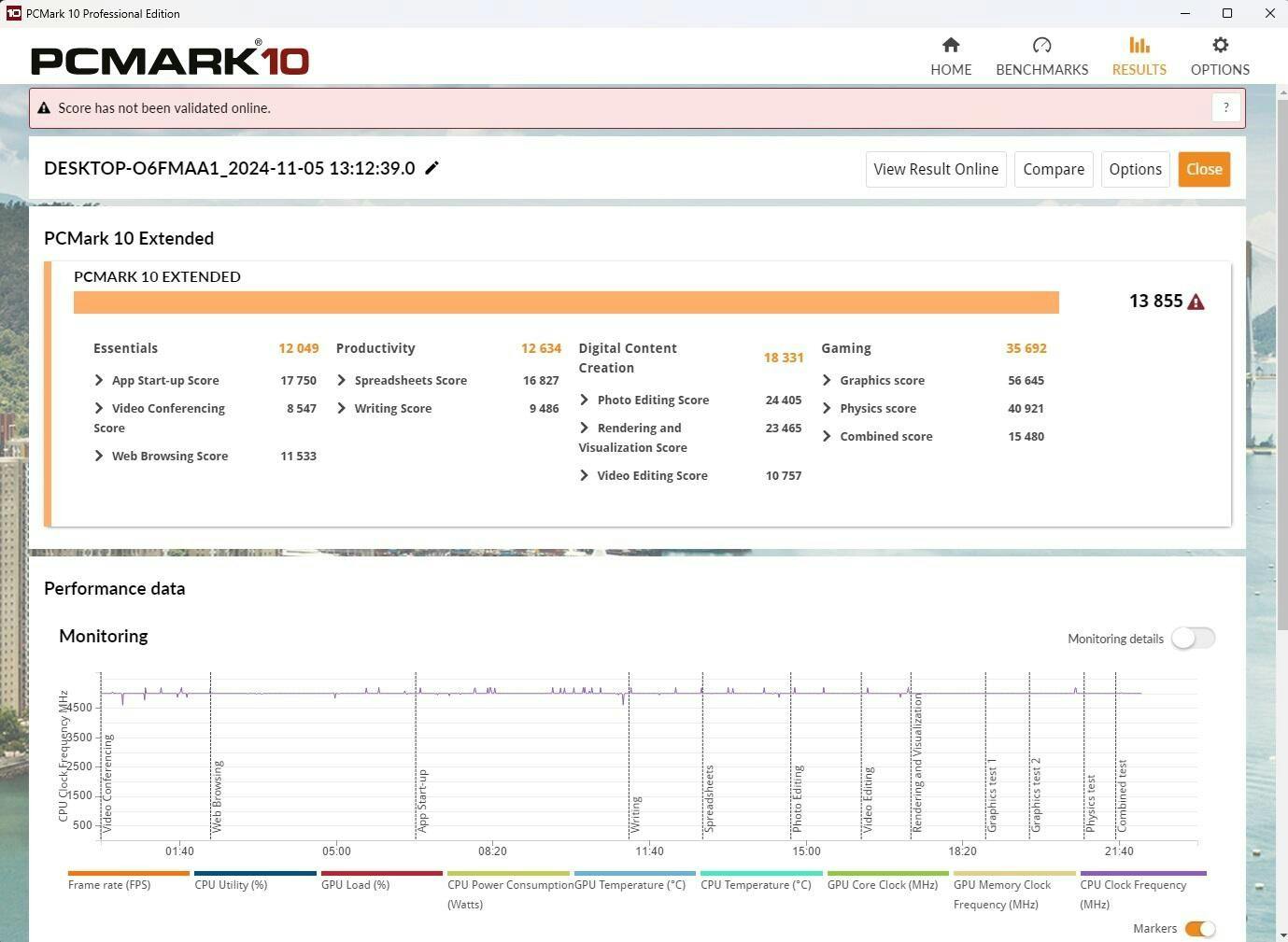Click the Photo Editing chart marker
Screen dimensions: 1288x942
pyautogui.click(x=797, y=798)
